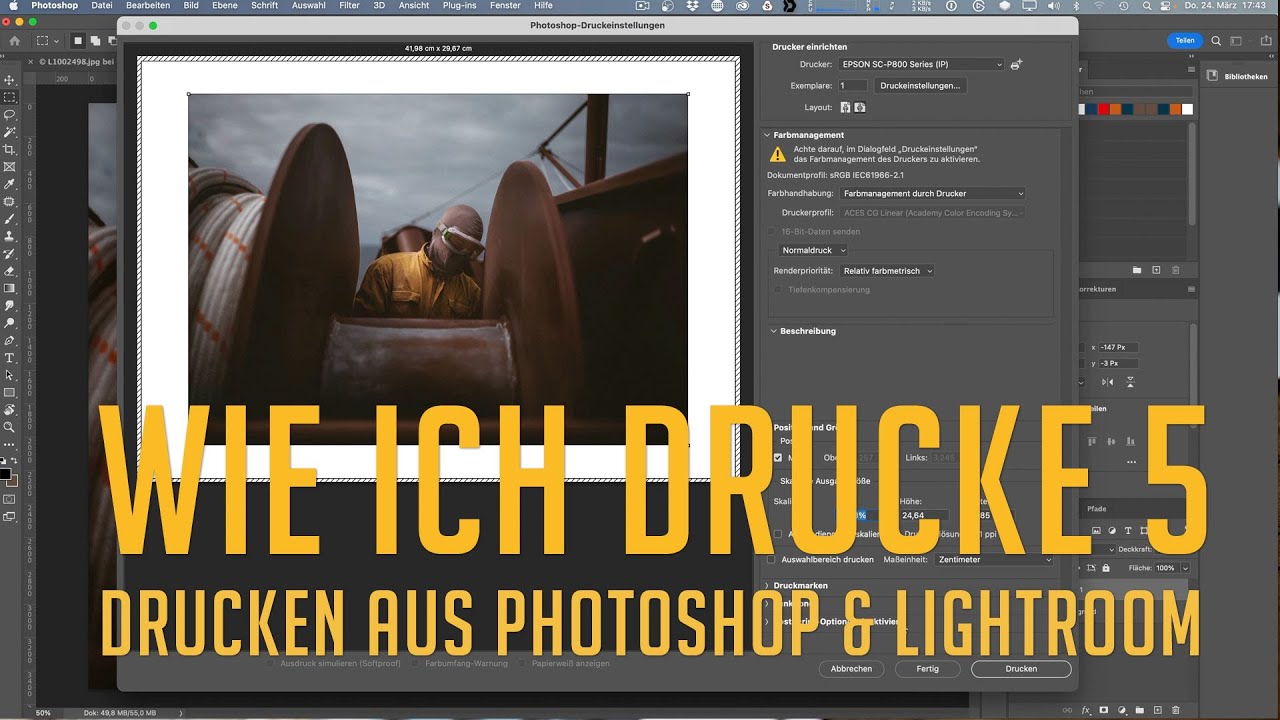
Task: Click the Home icon in options bar
Action: click(x=14, y=41)
